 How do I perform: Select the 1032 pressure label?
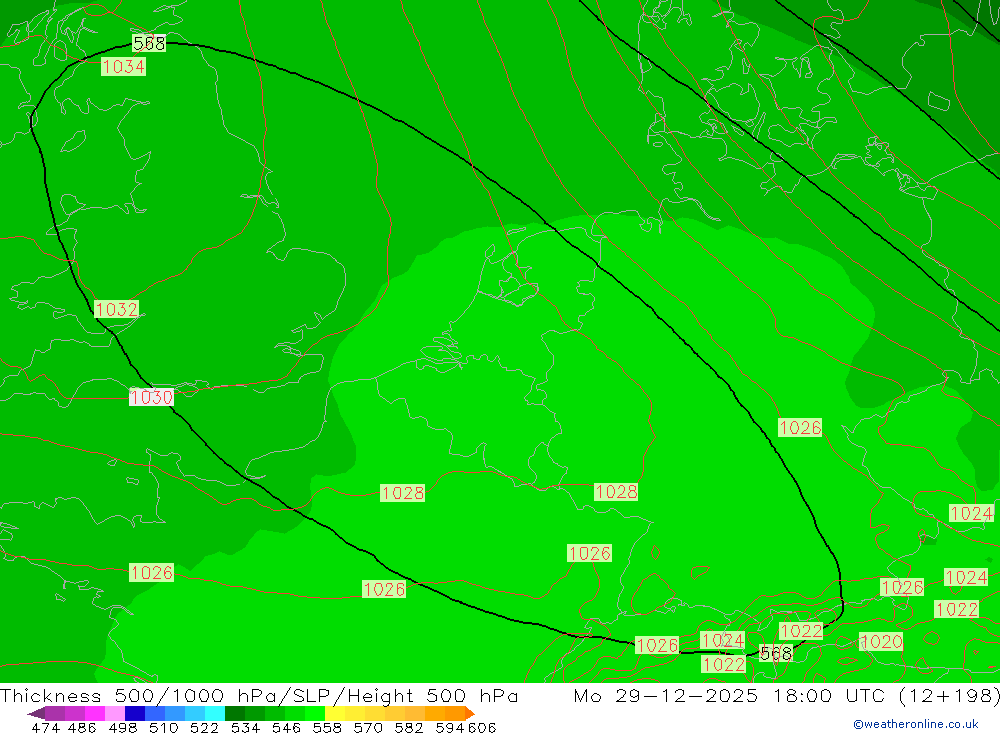[116, 309]
